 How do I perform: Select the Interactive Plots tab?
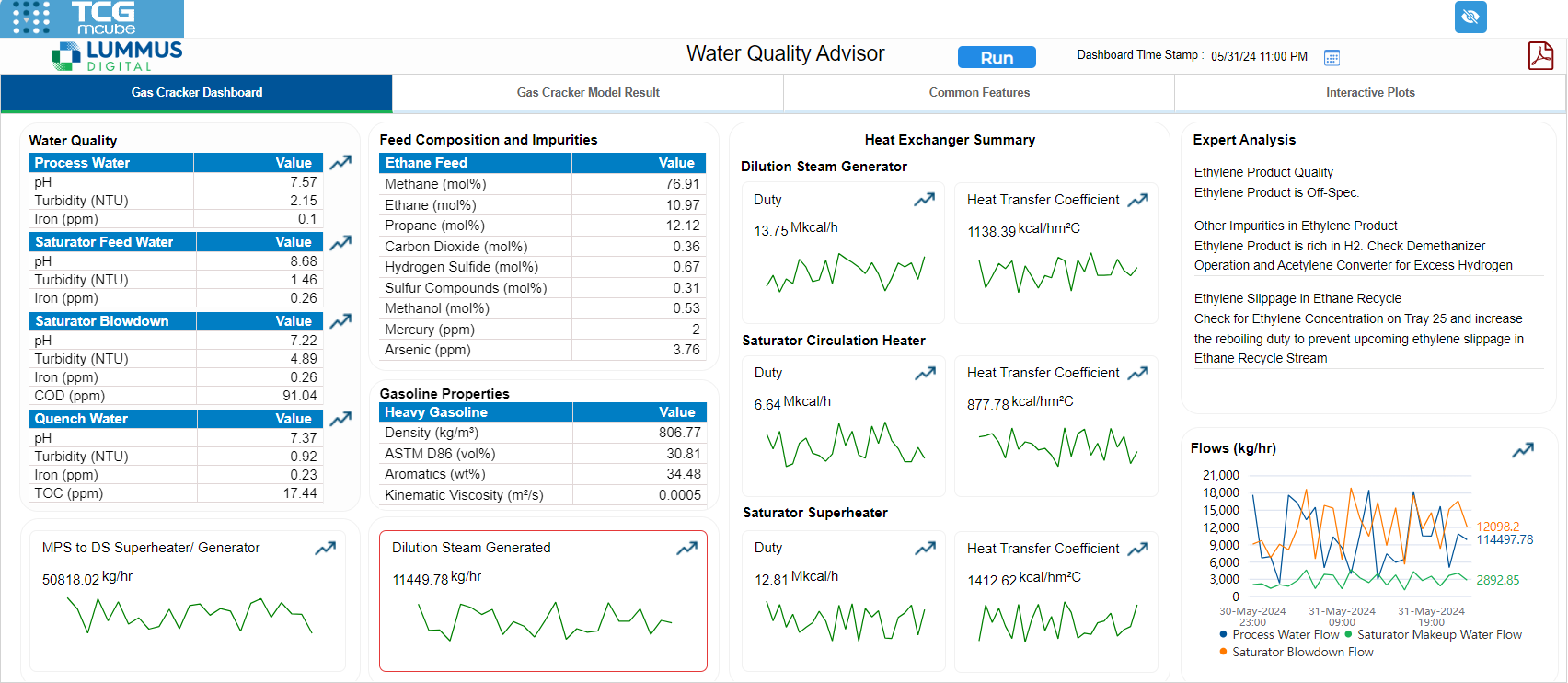(x=1370, y=93)
